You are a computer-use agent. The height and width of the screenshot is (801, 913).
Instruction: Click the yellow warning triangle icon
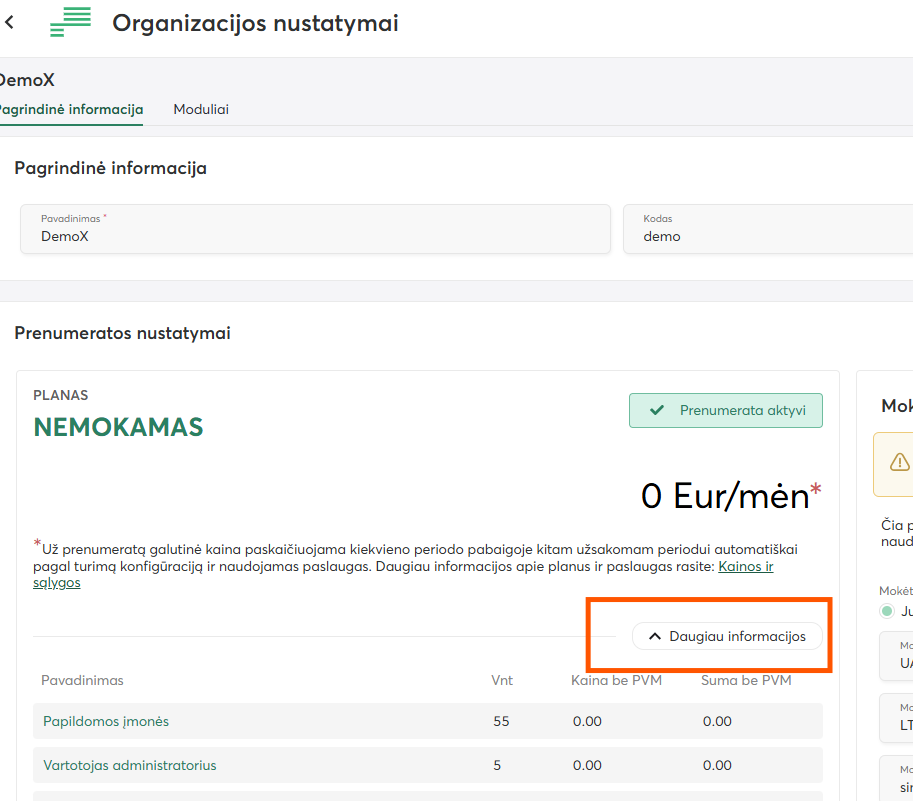coord(899,462)
